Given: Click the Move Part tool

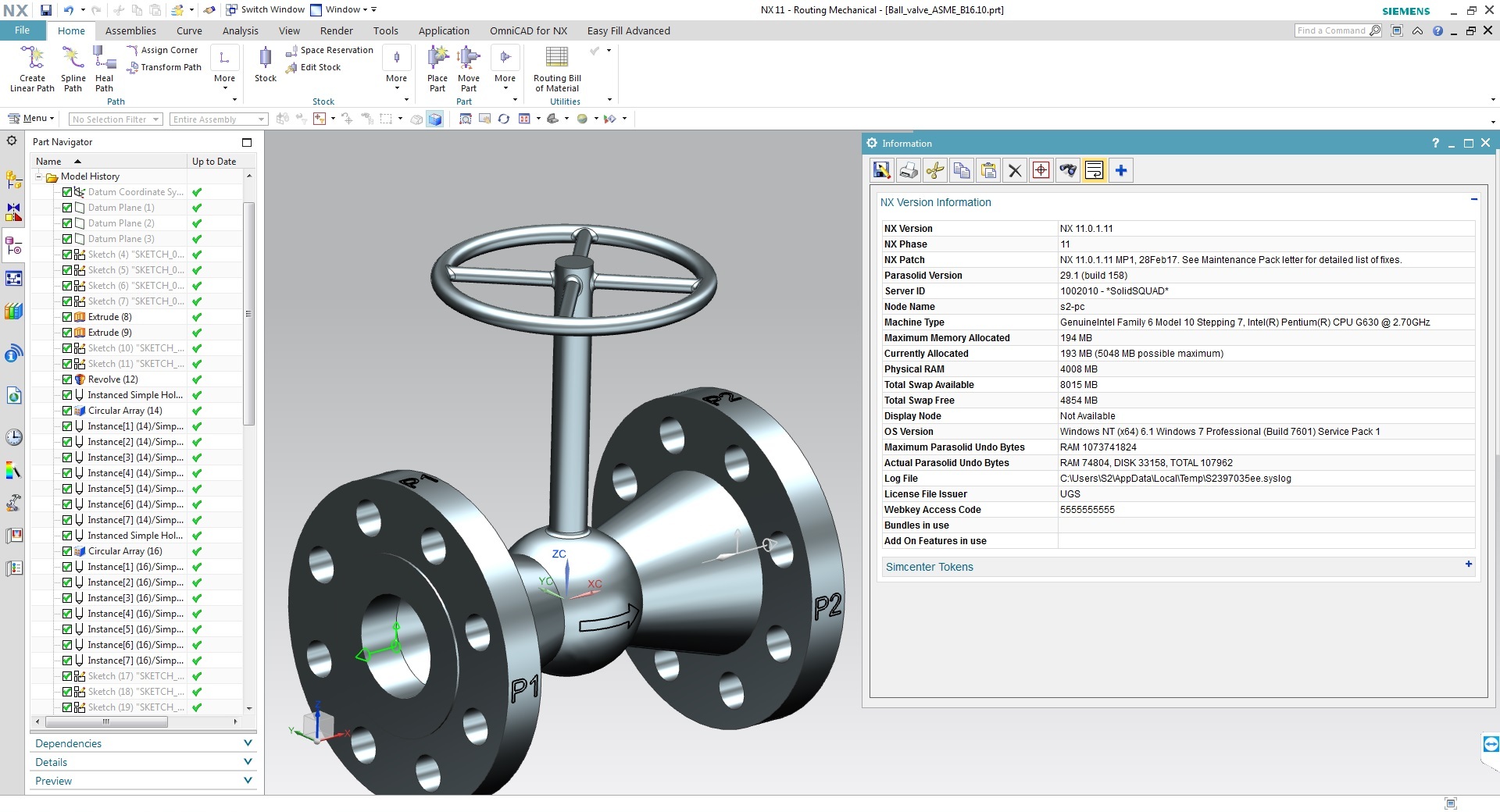Looking at the screenshot, I should [x=469, y=69].
